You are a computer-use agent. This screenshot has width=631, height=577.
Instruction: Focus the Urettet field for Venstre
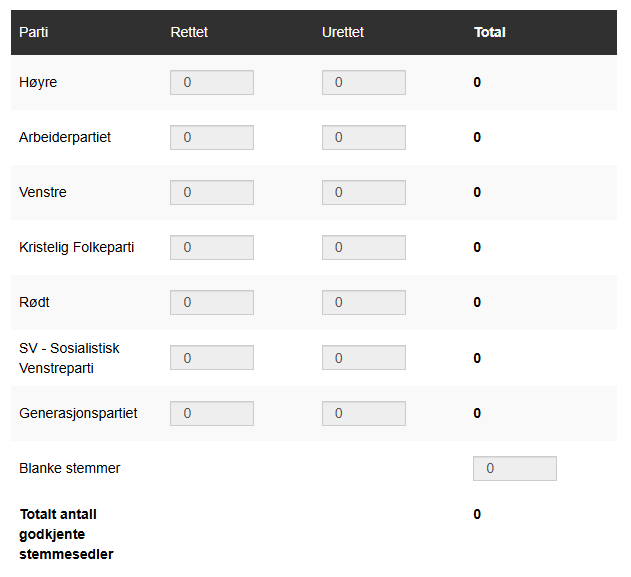tap(364, 193)
